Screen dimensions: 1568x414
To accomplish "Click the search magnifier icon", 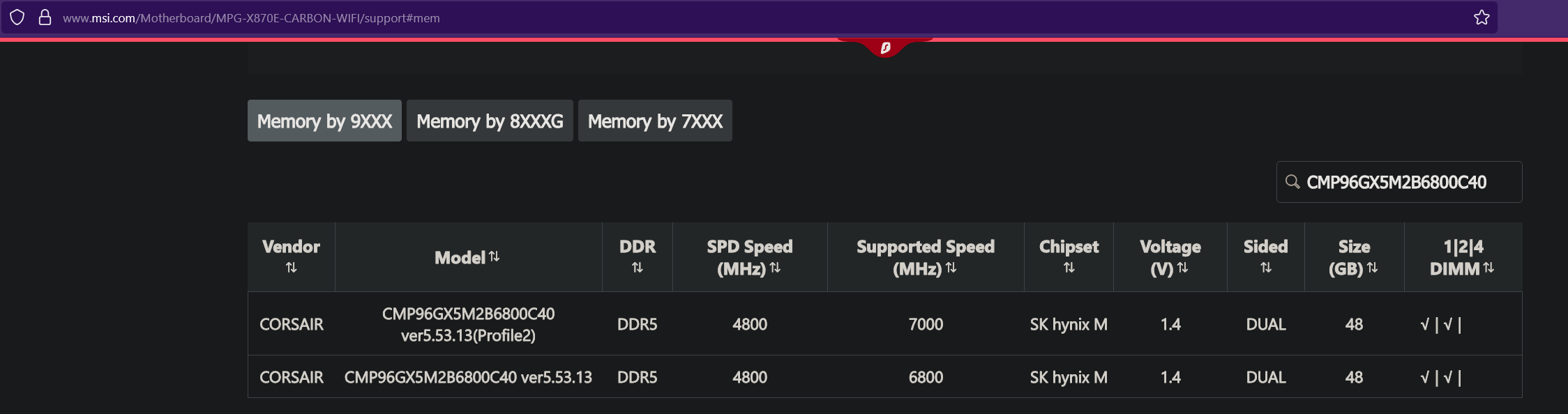I will pos(1292,182).
